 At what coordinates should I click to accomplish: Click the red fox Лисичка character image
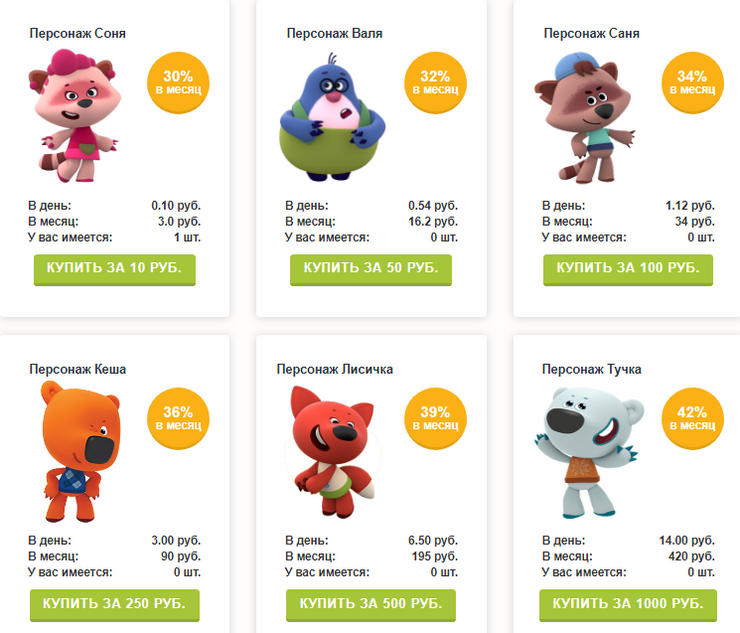[x=331, y=452]
